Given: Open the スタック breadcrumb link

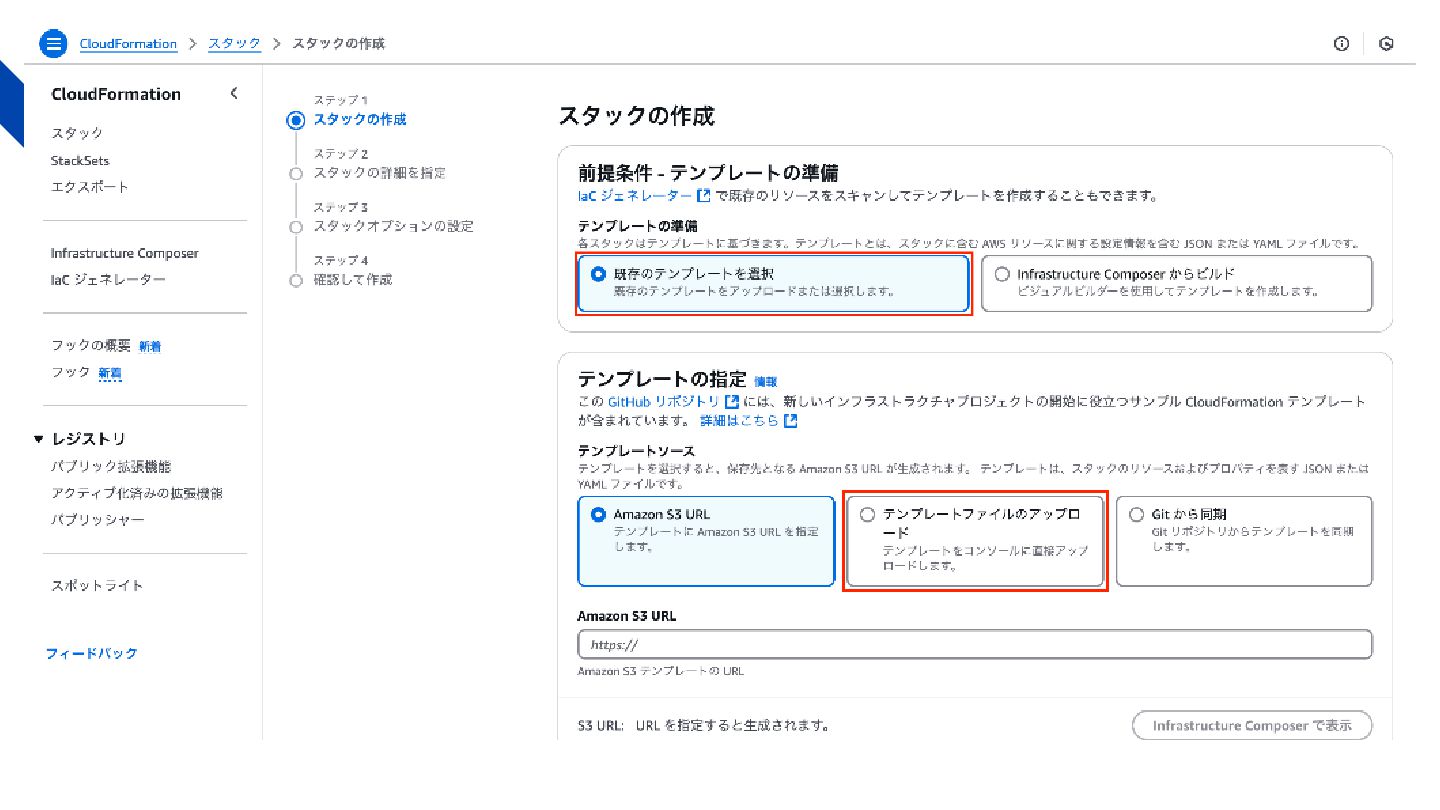Looking at the screenshot, I should pyautogui.click(x=234, y=44).
